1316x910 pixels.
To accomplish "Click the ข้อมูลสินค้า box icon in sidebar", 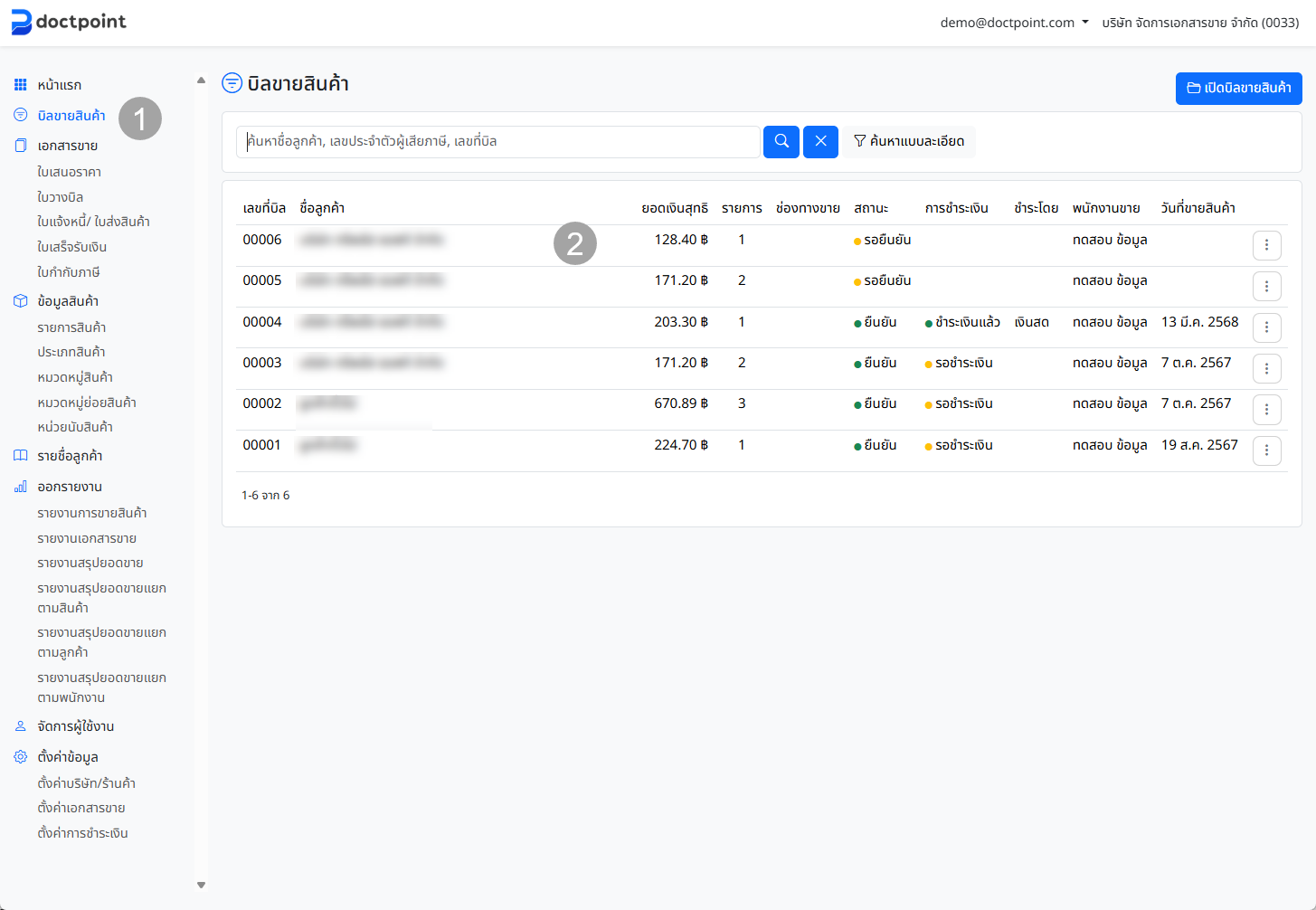I will pyautogui.click(x=20, y=301).
